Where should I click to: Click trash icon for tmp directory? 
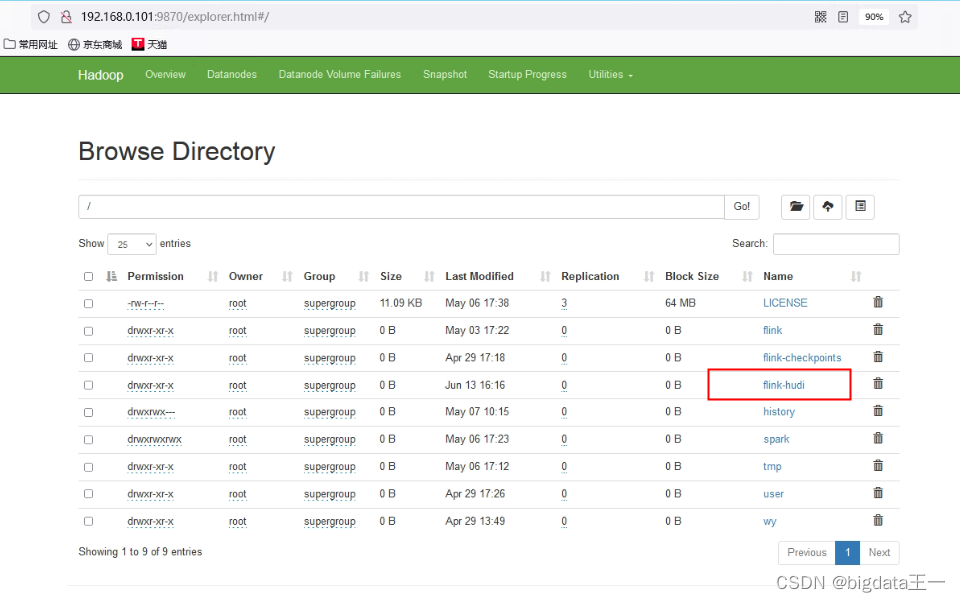(878, 465)
